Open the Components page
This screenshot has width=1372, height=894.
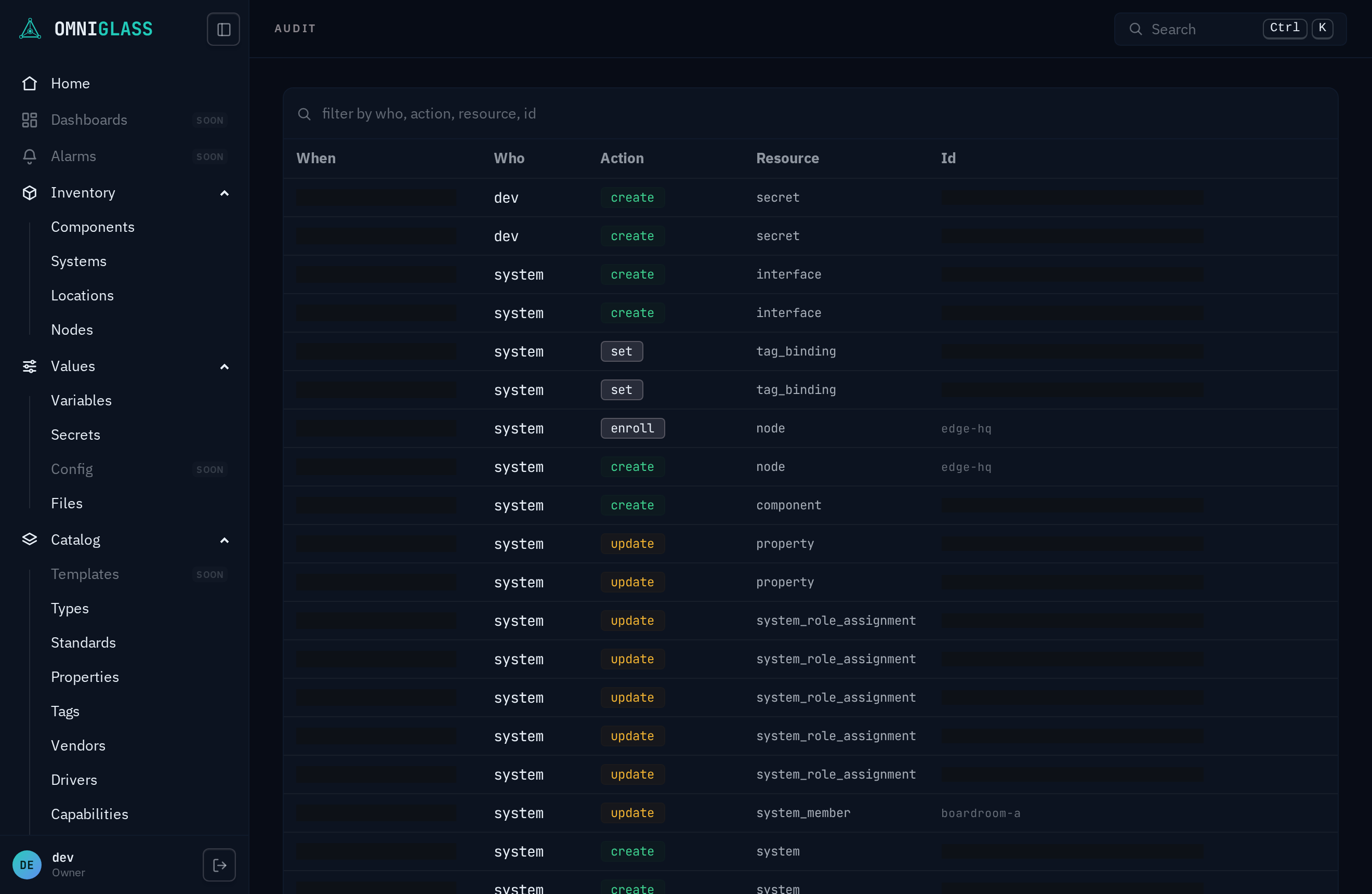point(92,227)
